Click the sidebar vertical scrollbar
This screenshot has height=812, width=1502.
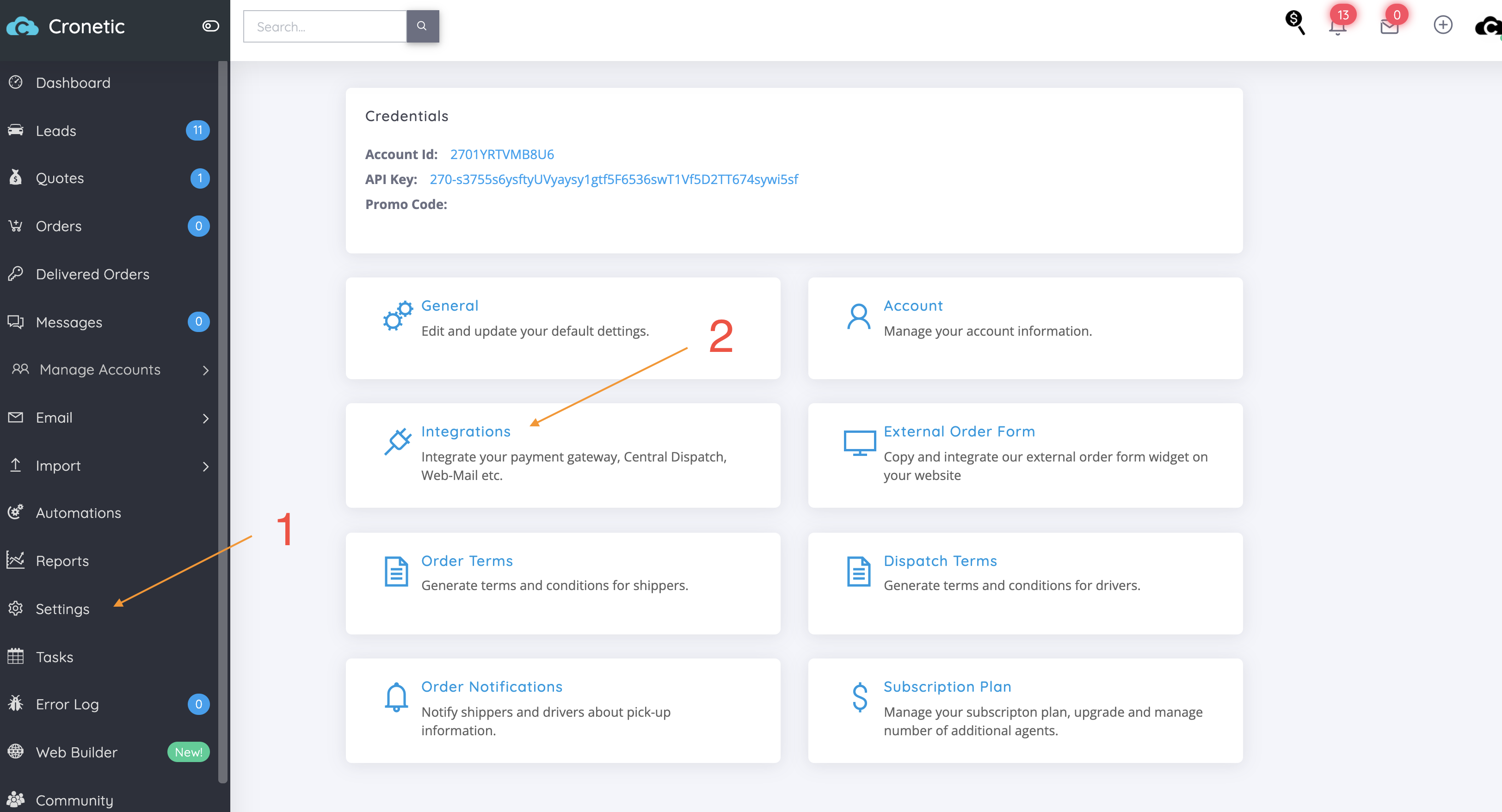pos(223,420)
